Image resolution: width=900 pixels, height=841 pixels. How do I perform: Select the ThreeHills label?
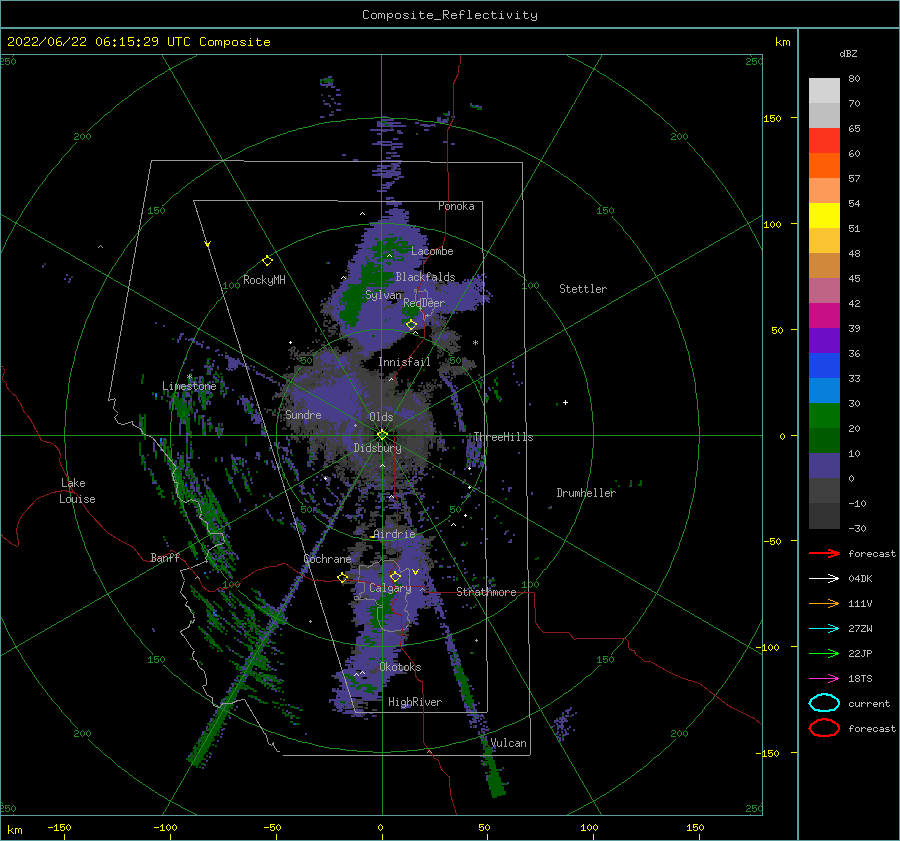(503, 437)
